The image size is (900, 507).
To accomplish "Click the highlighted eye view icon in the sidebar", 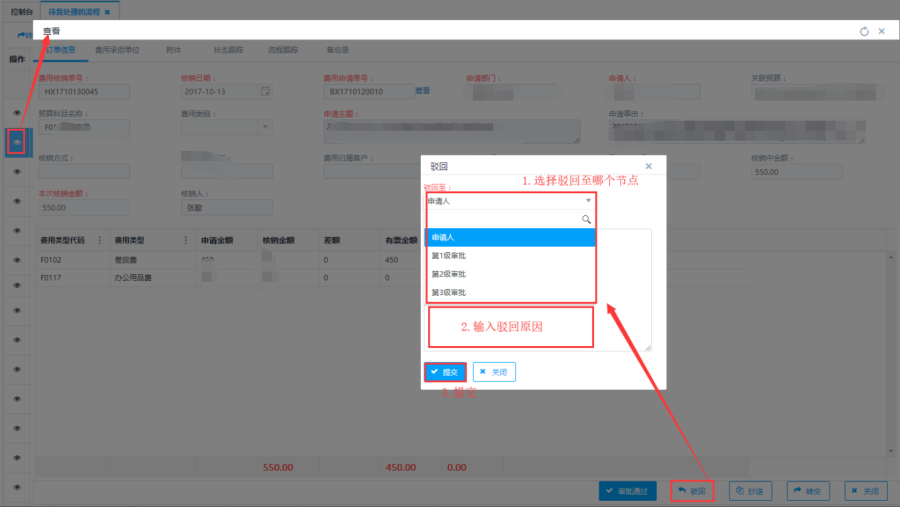I will 17,142.
